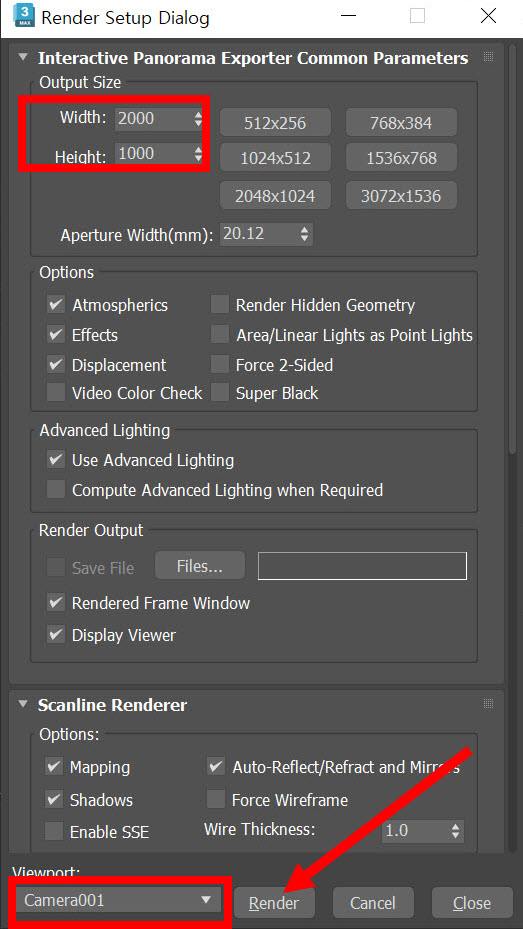523x929 pixels.
Task: Enable Video Color Check
Action: (56, 393)
